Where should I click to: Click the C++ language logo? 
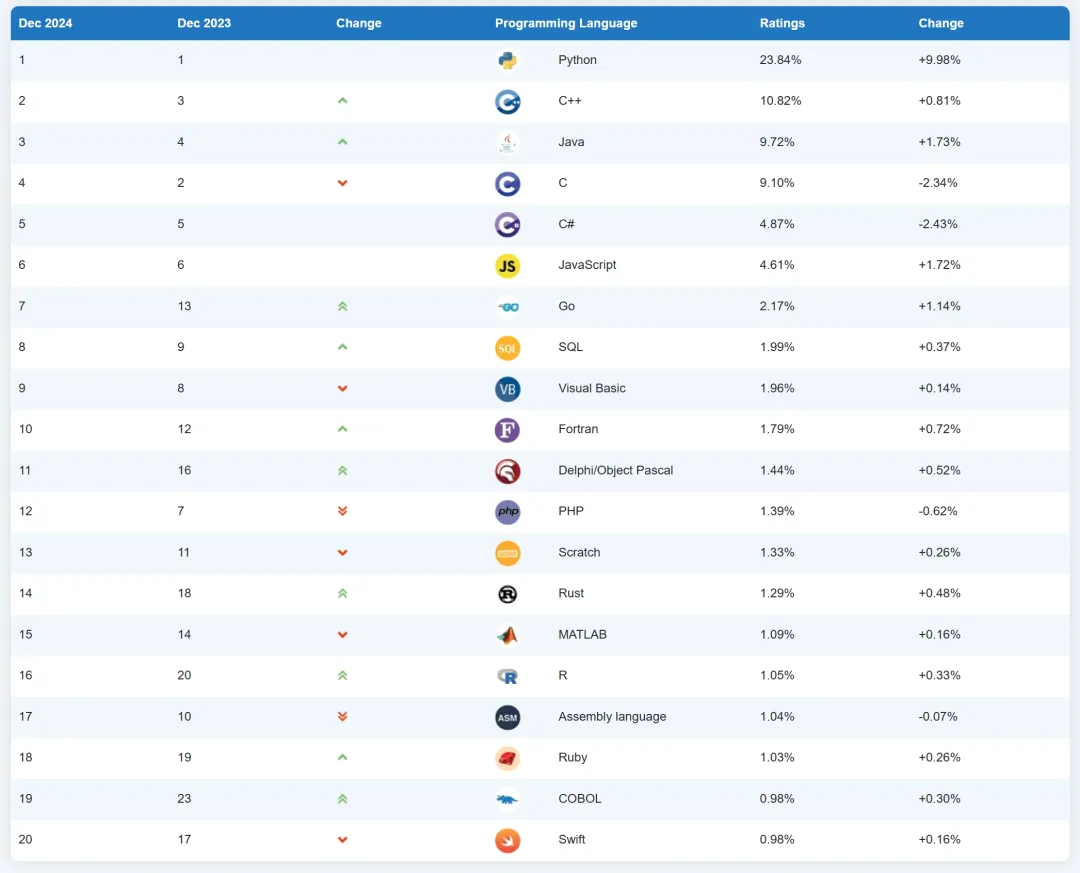(507, 101)
